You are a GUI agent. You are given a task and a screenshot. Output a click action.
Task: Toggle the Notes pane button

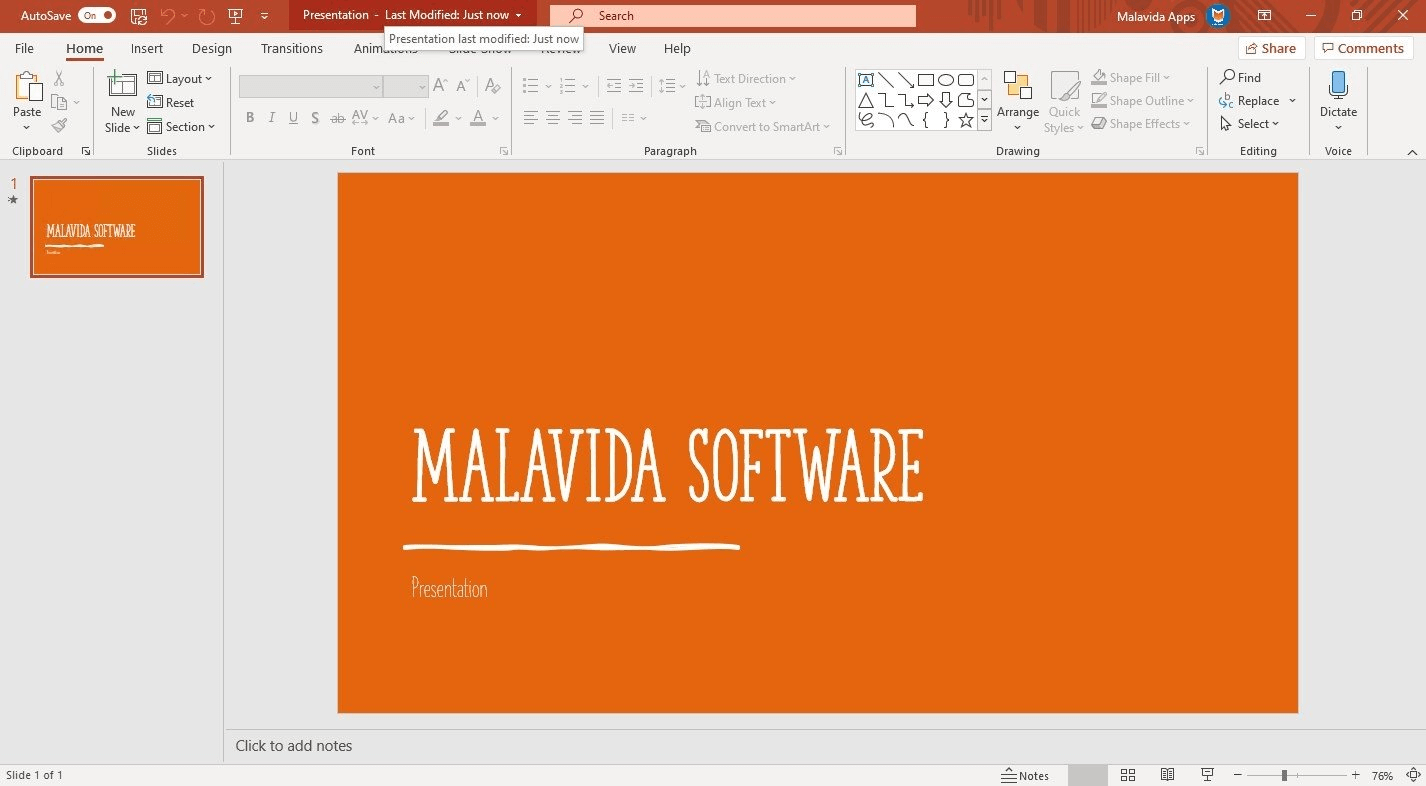[x=1025, y=775]
